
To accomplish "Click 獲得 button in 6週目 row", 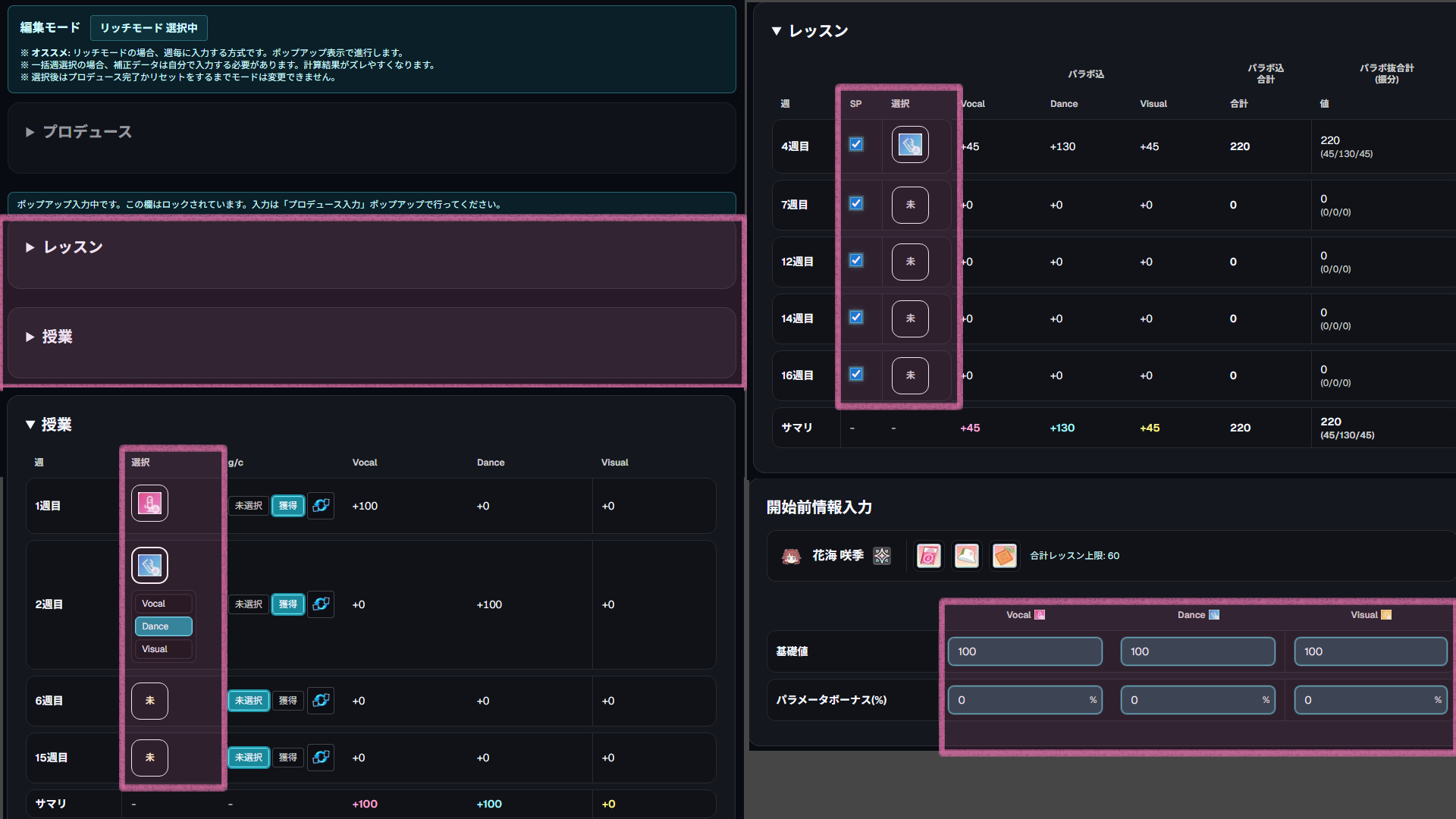I will (x=287, y=700).
